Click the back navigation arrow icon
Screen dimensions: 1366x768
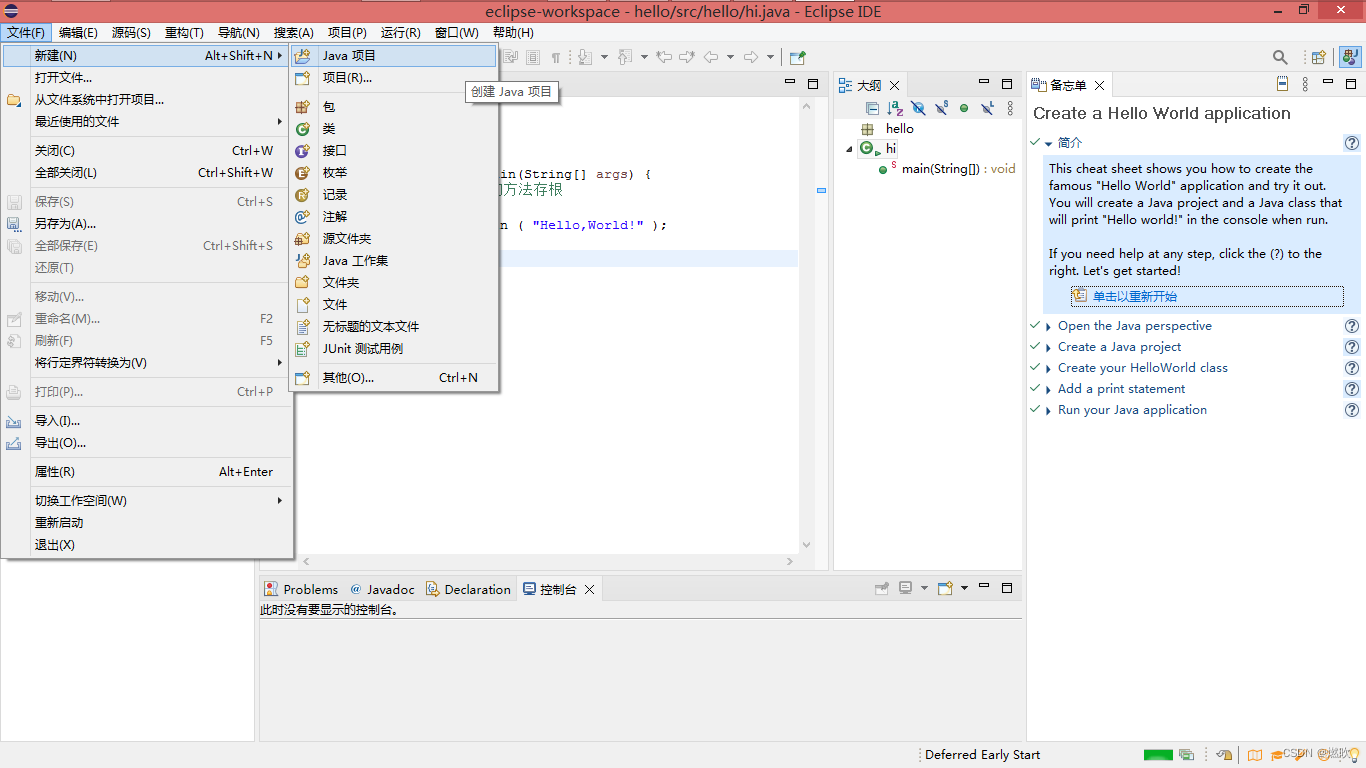click(x=711, y=58)
